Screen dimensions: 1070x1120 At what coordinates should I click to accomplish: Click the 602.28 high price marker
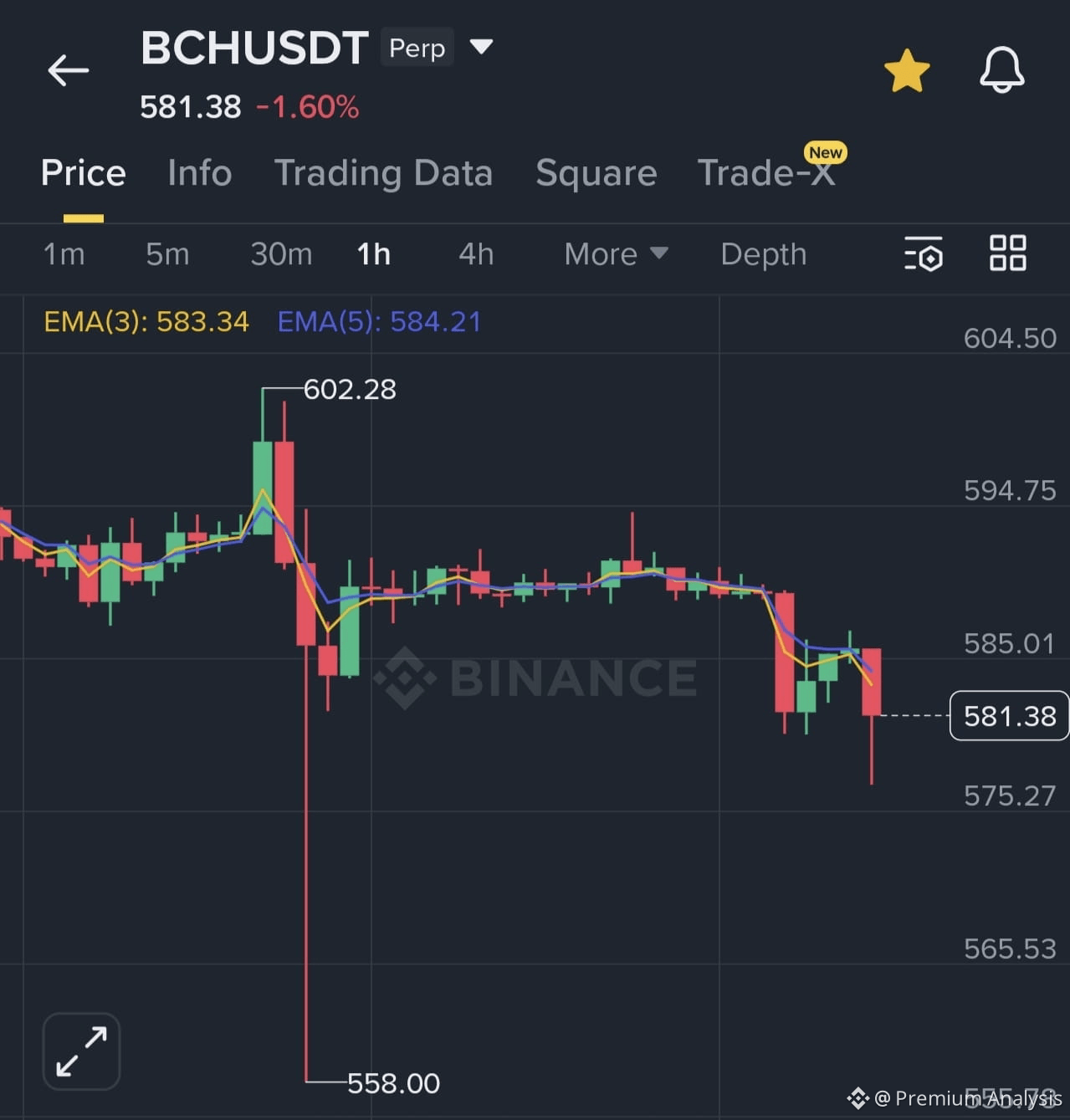coord(351,389)
